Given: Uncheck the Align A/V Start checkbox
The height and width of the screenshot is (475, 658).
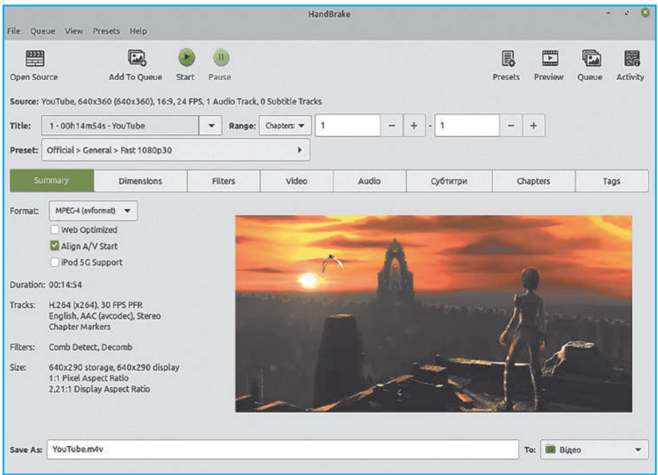Looking at the screenshot, I should 55,245.
